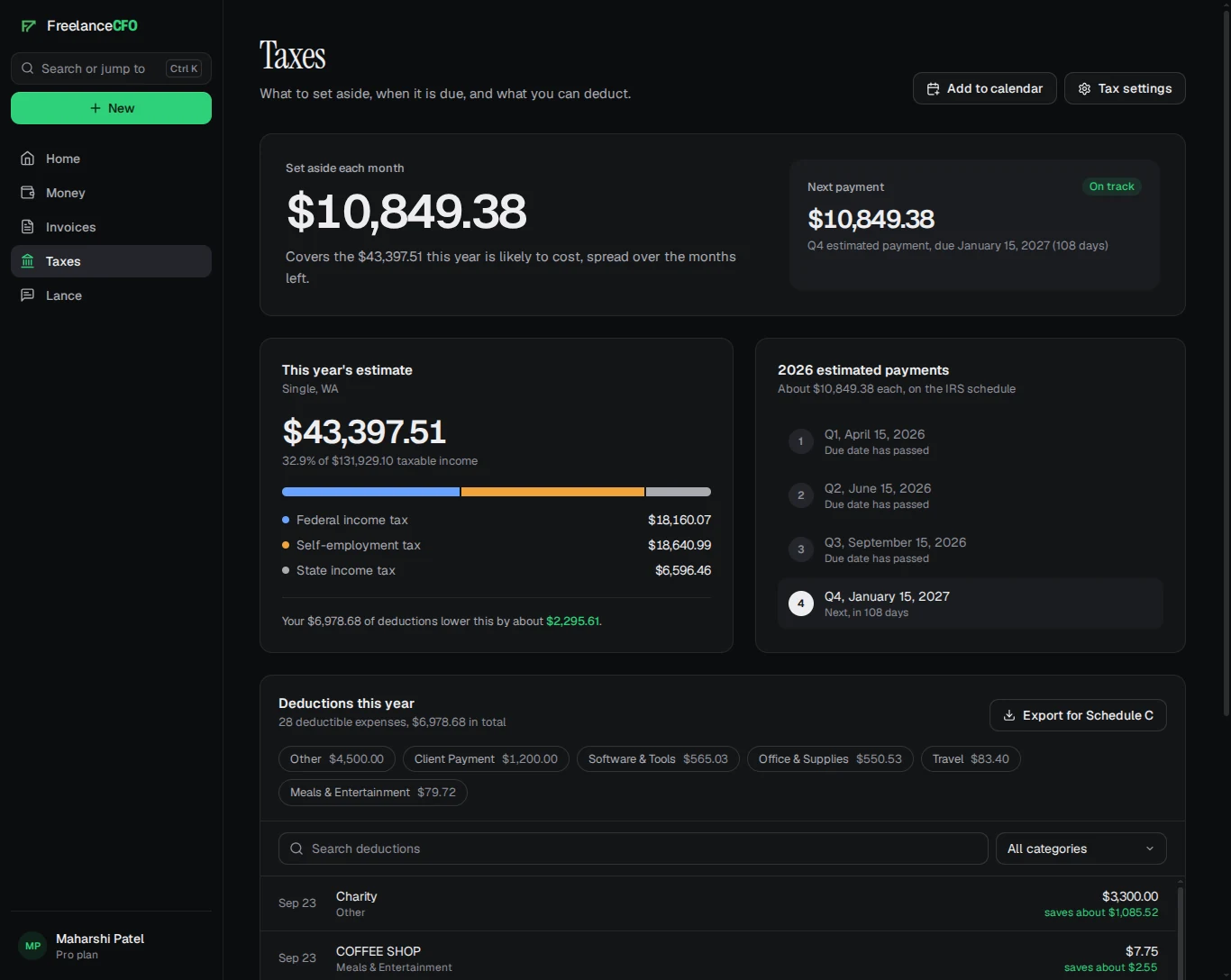The image size is (1231, 980).
Task: Click the search magnifier icon in sidebar
Action: (27, 68)
